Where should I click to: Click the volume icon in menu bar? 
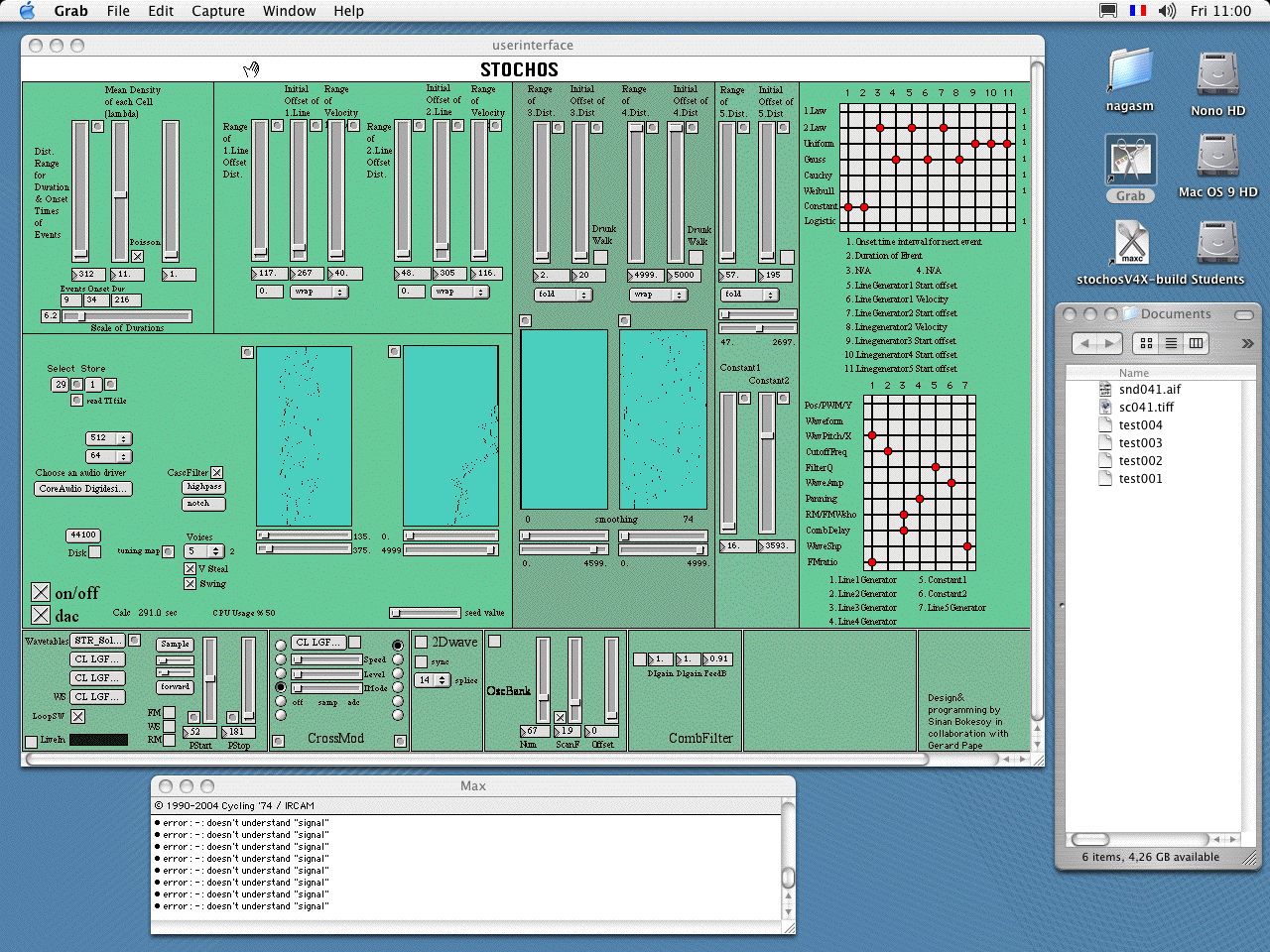[x=1167, y=11]
